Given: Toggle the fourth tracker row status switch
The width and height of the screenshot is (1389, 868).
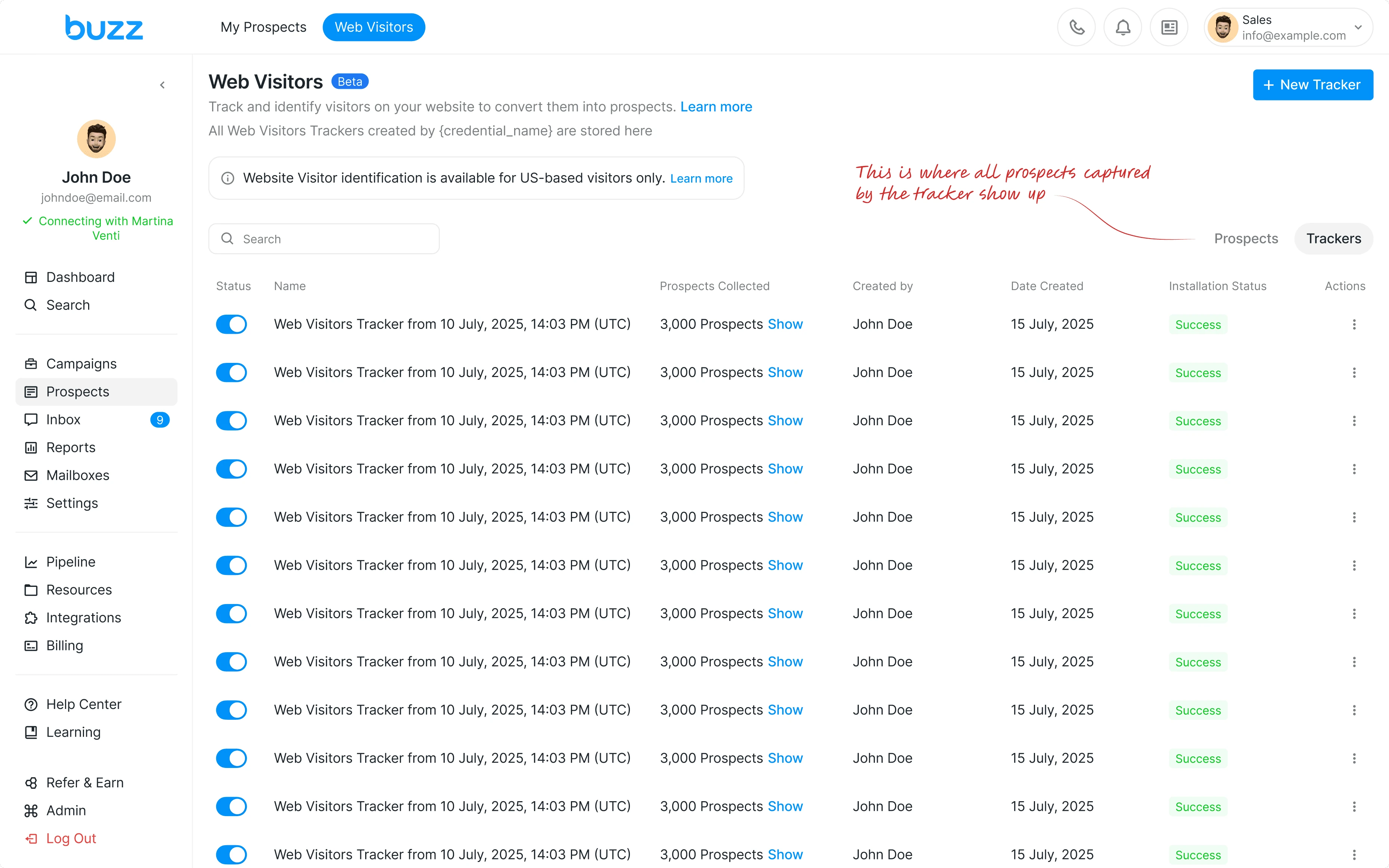Looking at the screenshot, I should [x=231, y=469].
